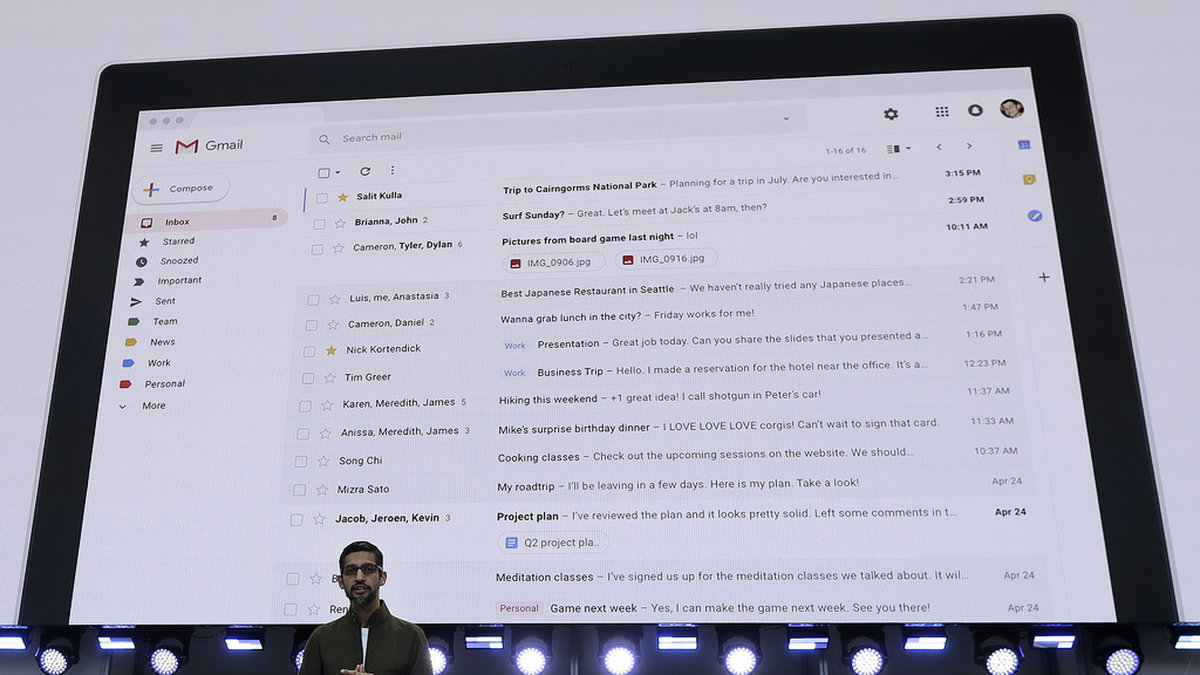This screenshot has height=675, width=1200.
Task: Open the Best Japanese Restaurant in Seattle email
Action: click(587, 291)
